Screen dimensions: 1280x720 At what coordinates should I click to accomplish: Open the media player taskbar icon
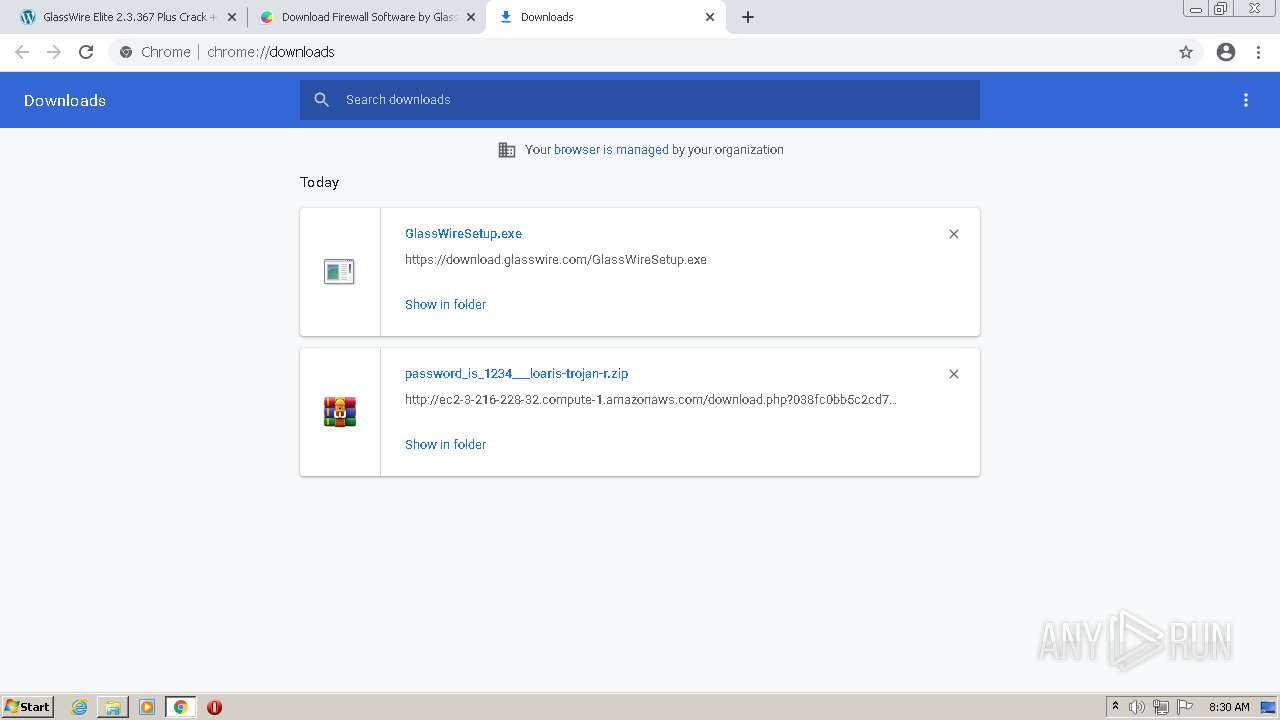coord(147,707)
